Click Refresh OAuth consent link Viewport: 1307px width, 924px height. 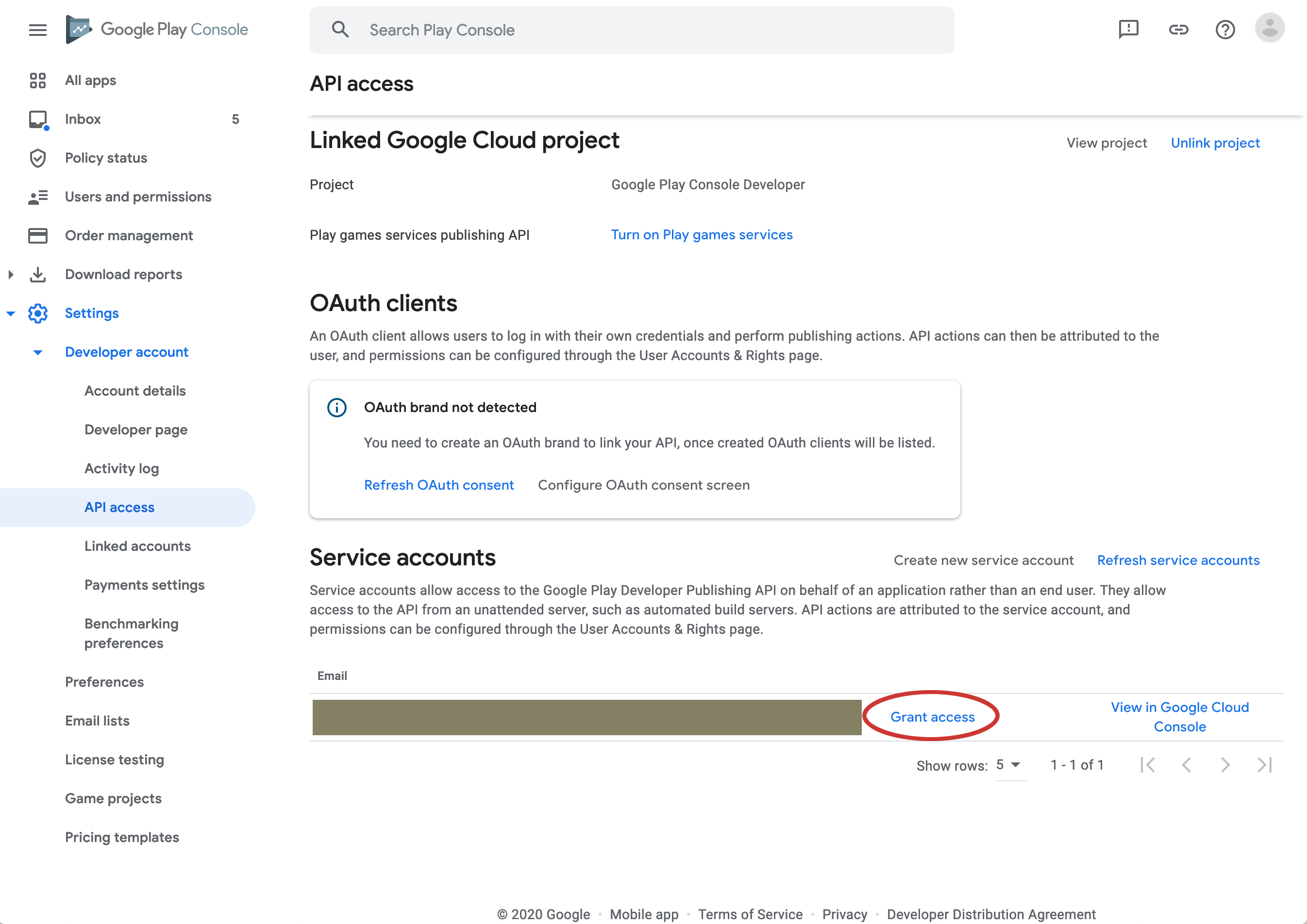click(438, 485)
